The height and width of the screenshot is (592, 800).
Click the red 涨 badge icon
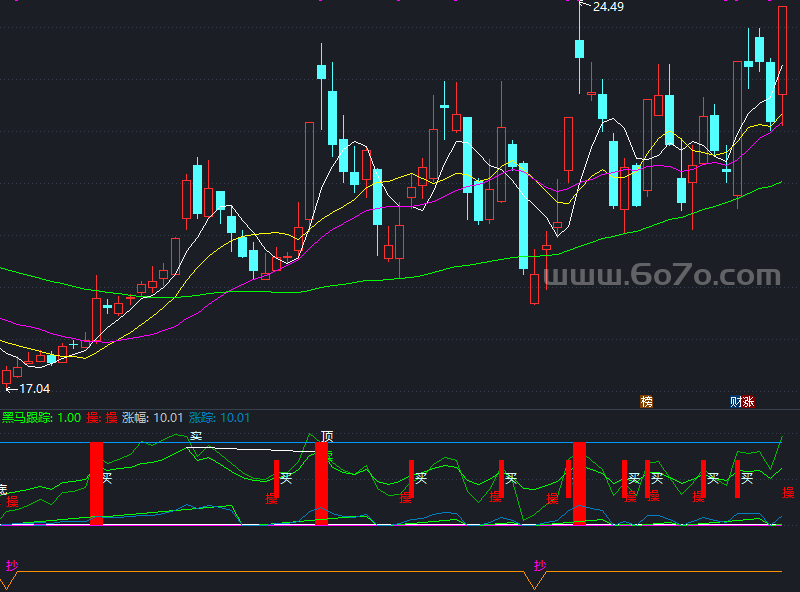(x=749, y=402)
